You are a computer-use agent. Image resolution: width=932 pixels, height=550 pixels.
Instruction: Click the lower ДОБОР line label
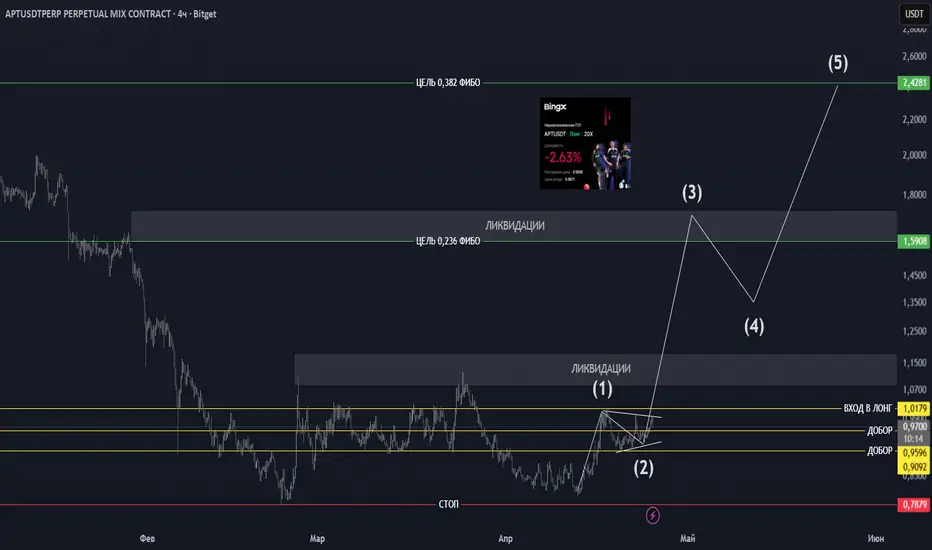[x=880, y=451]
